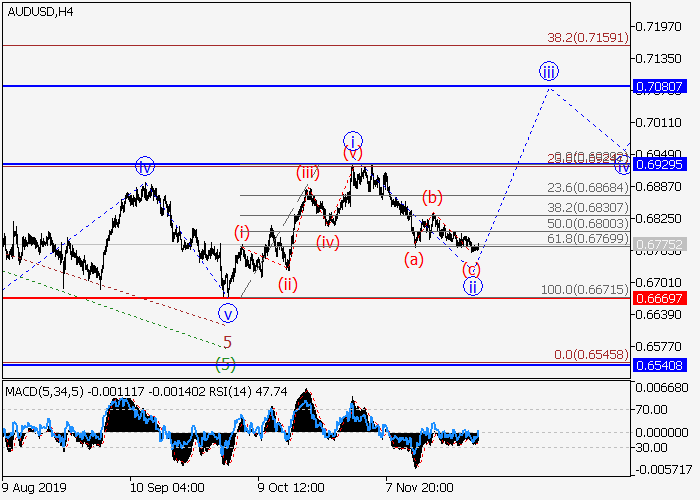This screenshot has height=500, width=700.
Task: Click the blue circled ii wave label
Action: tap(472, 287)
